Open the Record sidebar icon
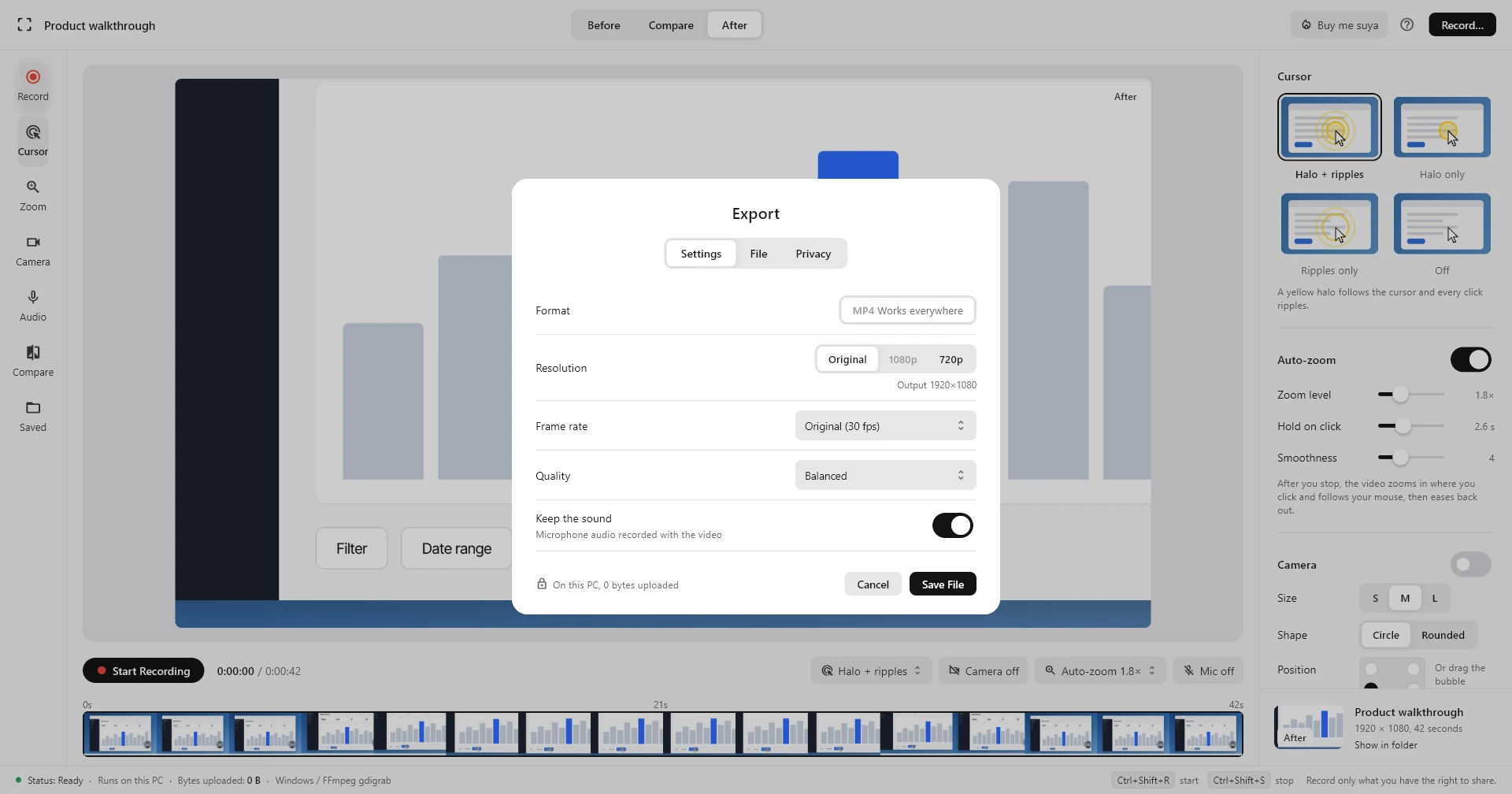The image size is (1512, 794). click(33, 85)
